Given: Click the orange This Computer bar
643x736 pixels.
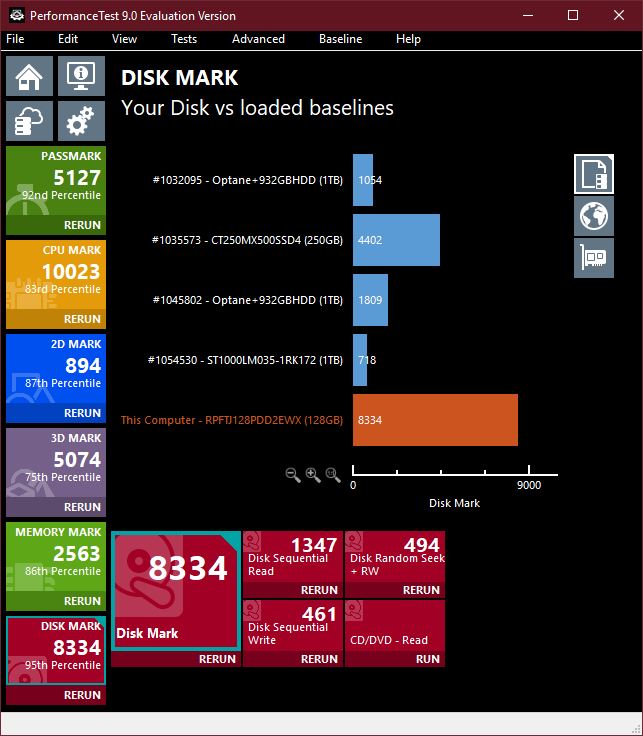Looking at the screenshot, I should 435,420.
